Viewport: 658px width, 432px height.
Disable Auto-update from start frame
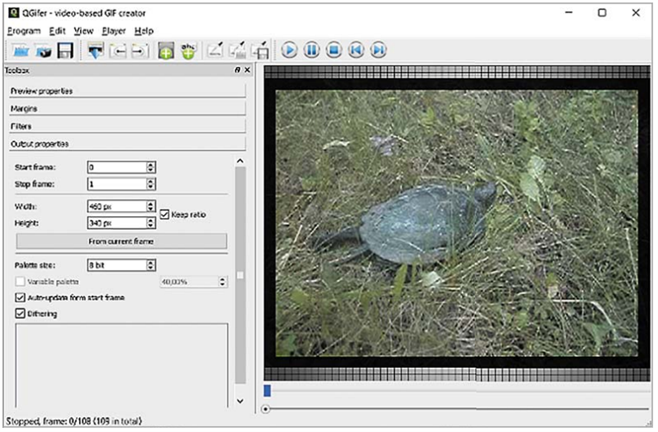(x=21, y=298)
